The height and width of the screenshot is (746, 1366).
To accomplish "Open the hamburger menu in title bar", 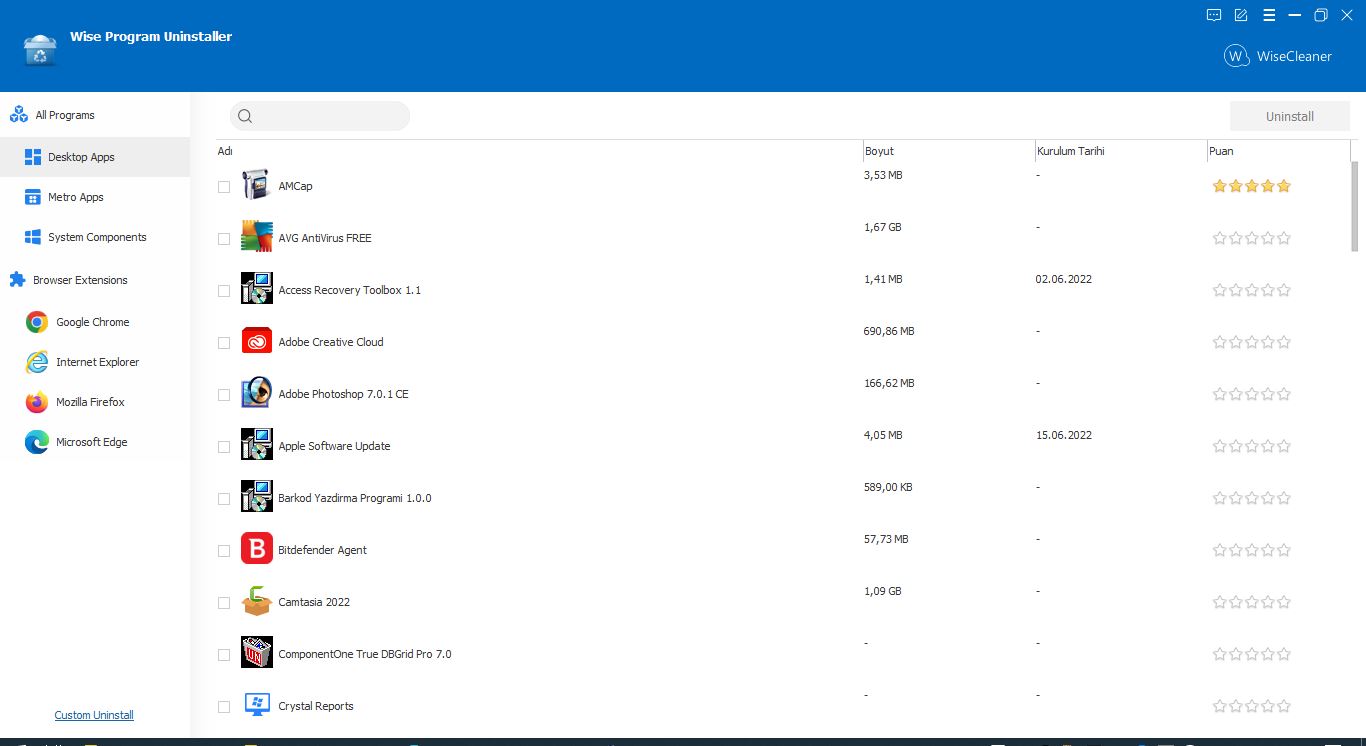I will tap(1269, 15).
